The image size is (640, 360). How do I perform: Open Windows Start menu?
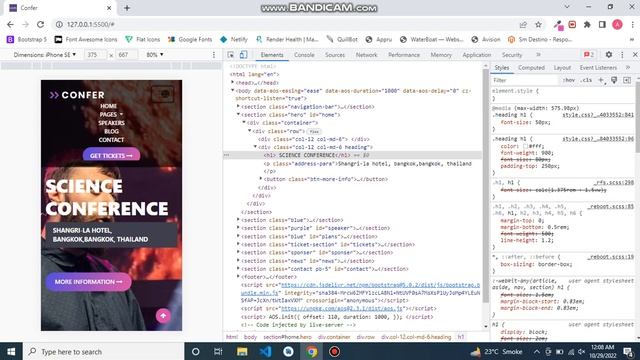(11, 351)
